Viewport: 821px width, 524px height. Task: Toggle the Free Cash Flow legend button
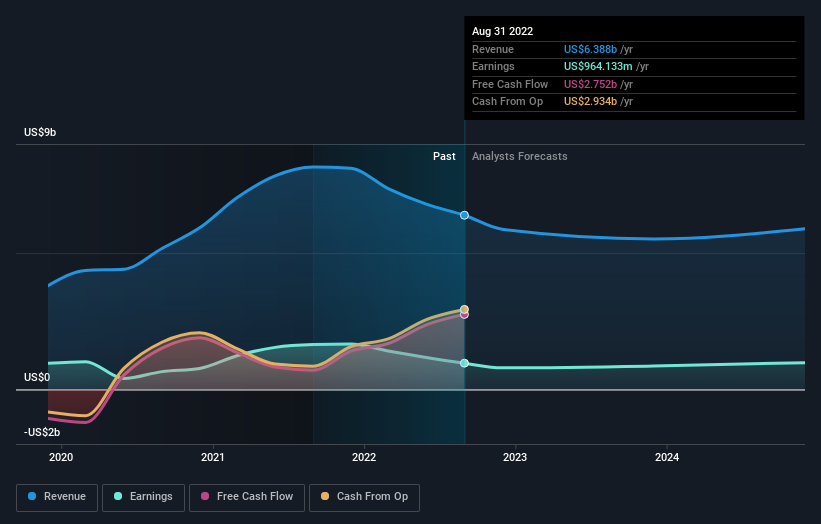(x=247, y=497)
